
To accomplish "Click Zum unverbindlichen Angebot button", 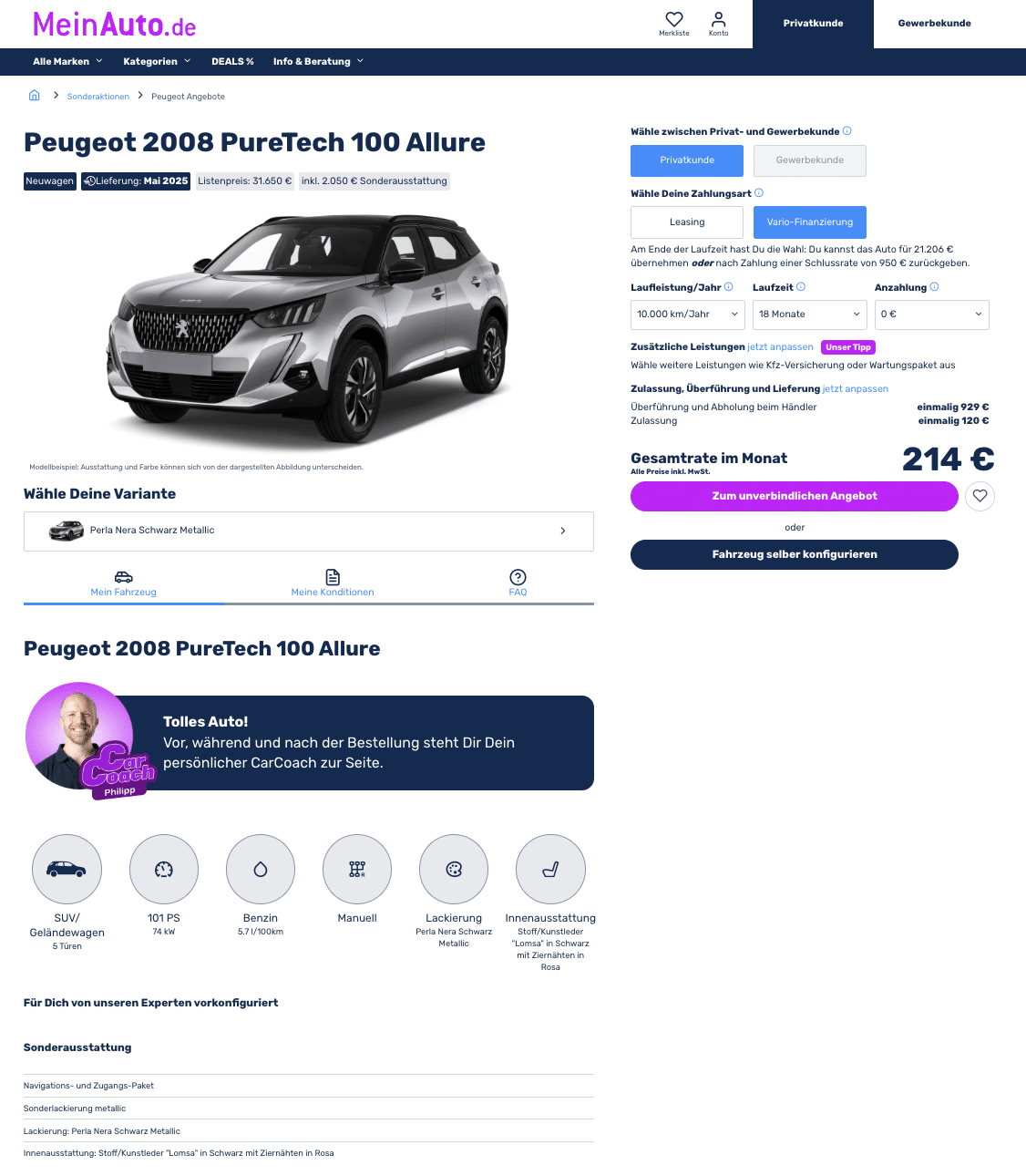I will 795,496.
